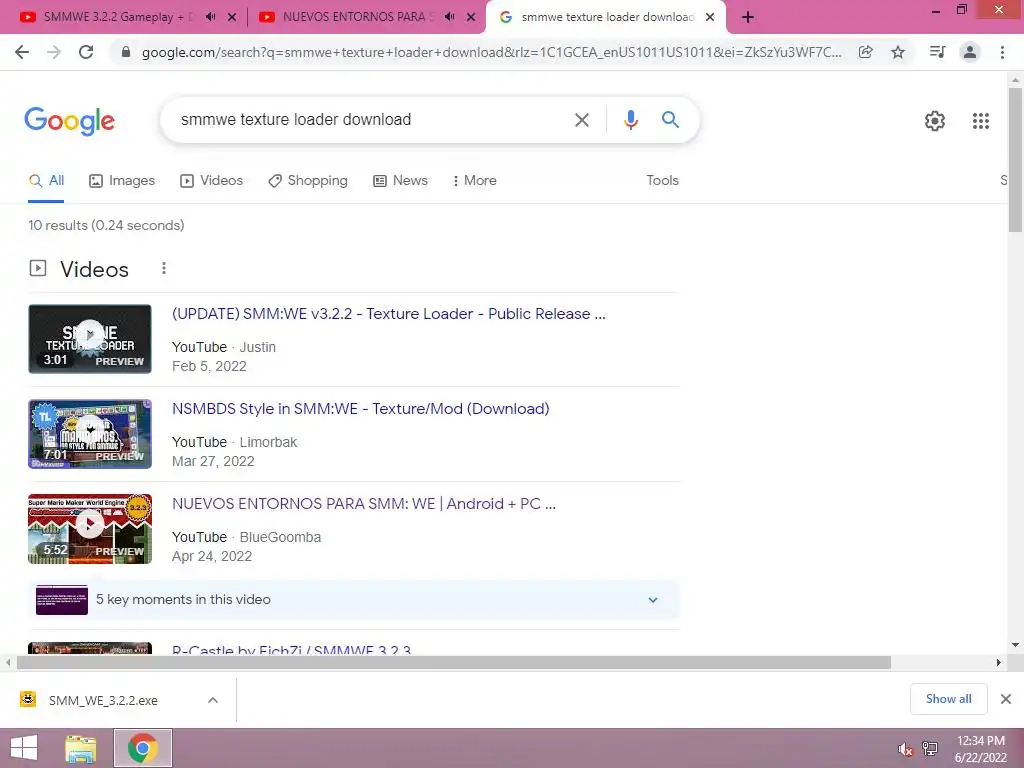
Task: Click inside the Google search input field
Action: tap(372, 120)
